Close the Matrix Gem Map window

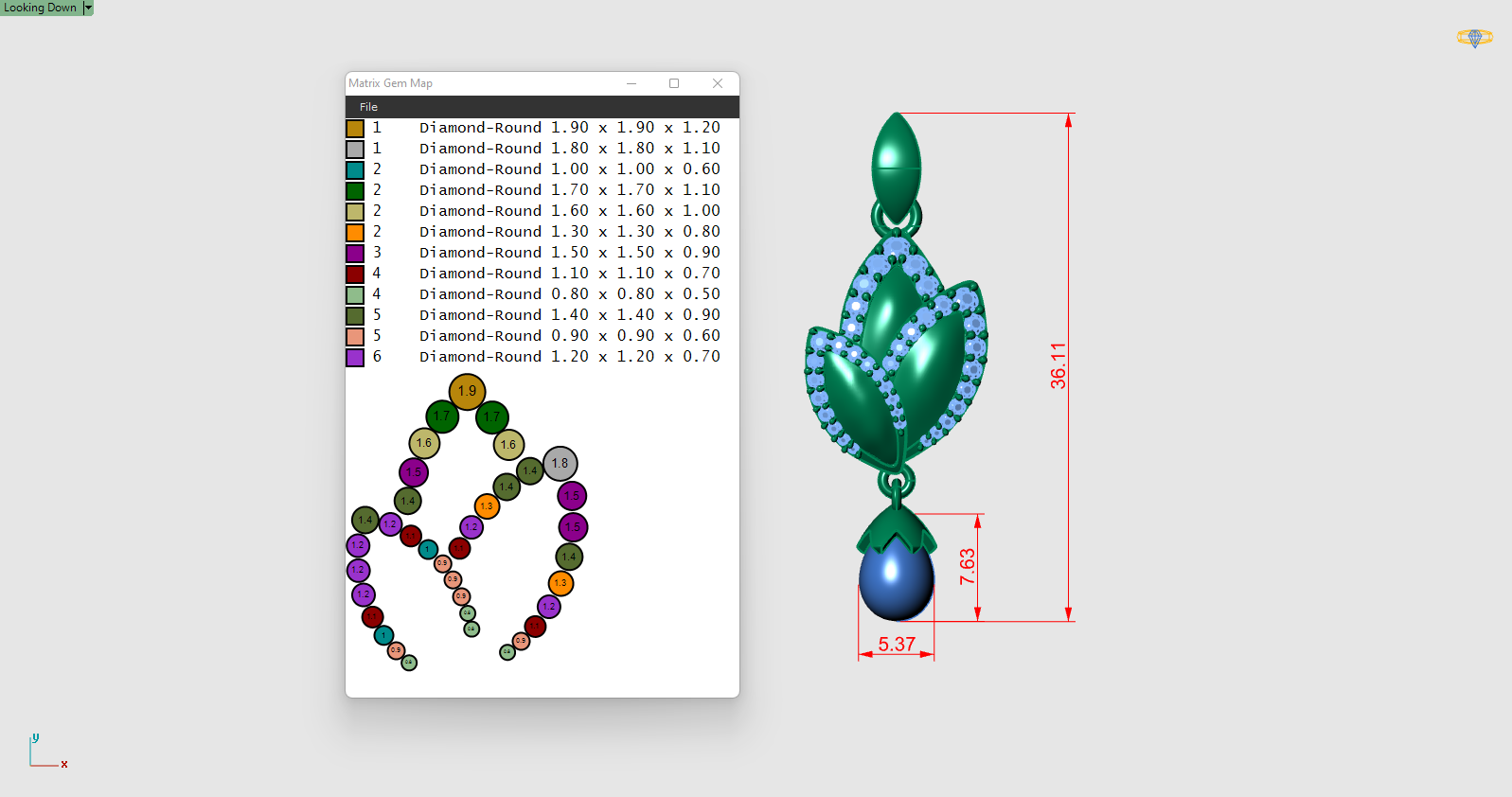click(718, 83)
